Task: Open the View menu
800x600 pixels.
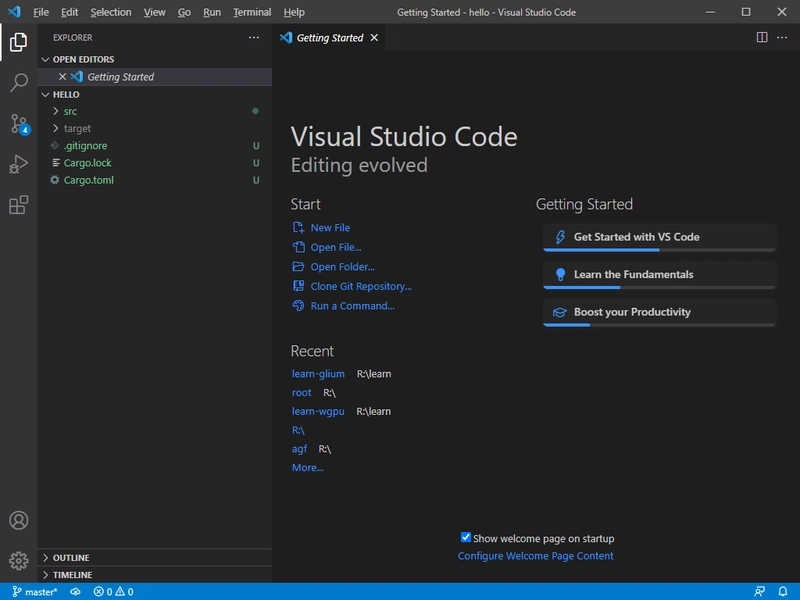Action: click(x=154, y=12)
